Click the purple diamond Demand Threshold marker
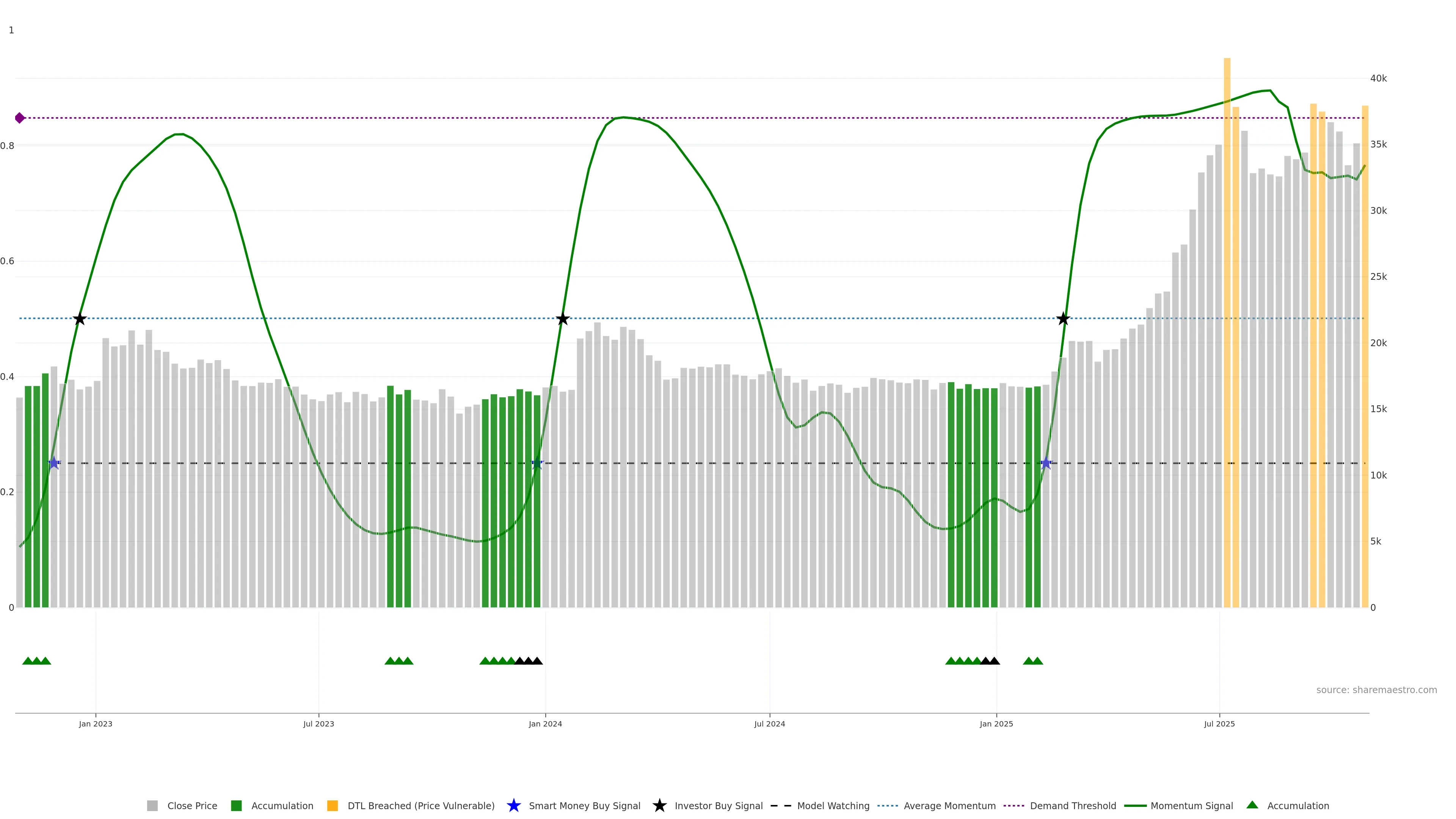 coord(20,118)
